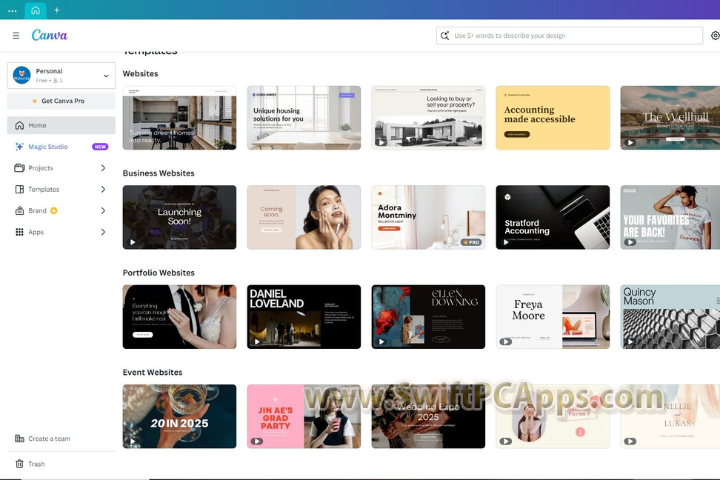Open Brand in sidebar
The width and height of the screenshot is (720, 480).
coord(61,211)
